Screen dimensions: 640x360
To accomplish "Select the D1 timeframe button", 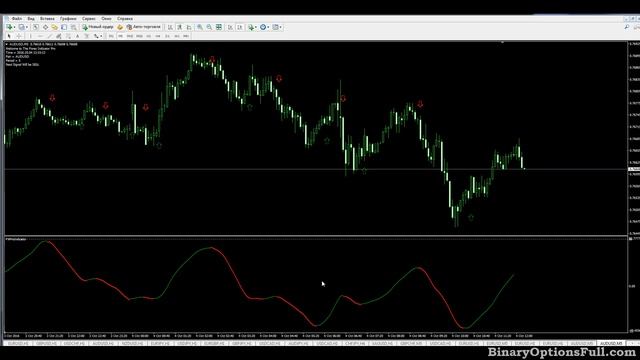I will (167, 36).
